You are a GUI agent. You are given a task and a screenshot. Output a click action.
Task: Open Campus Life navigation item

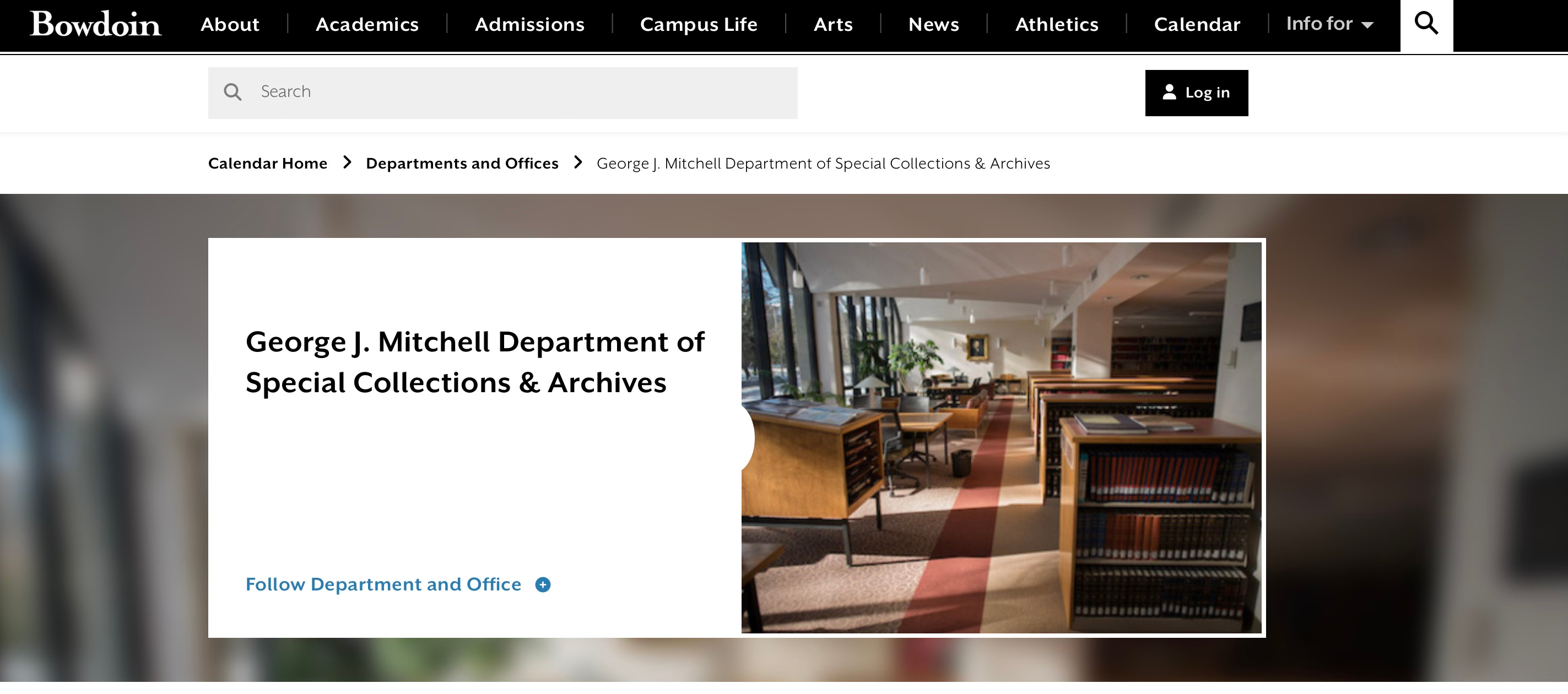click(699, 24)
